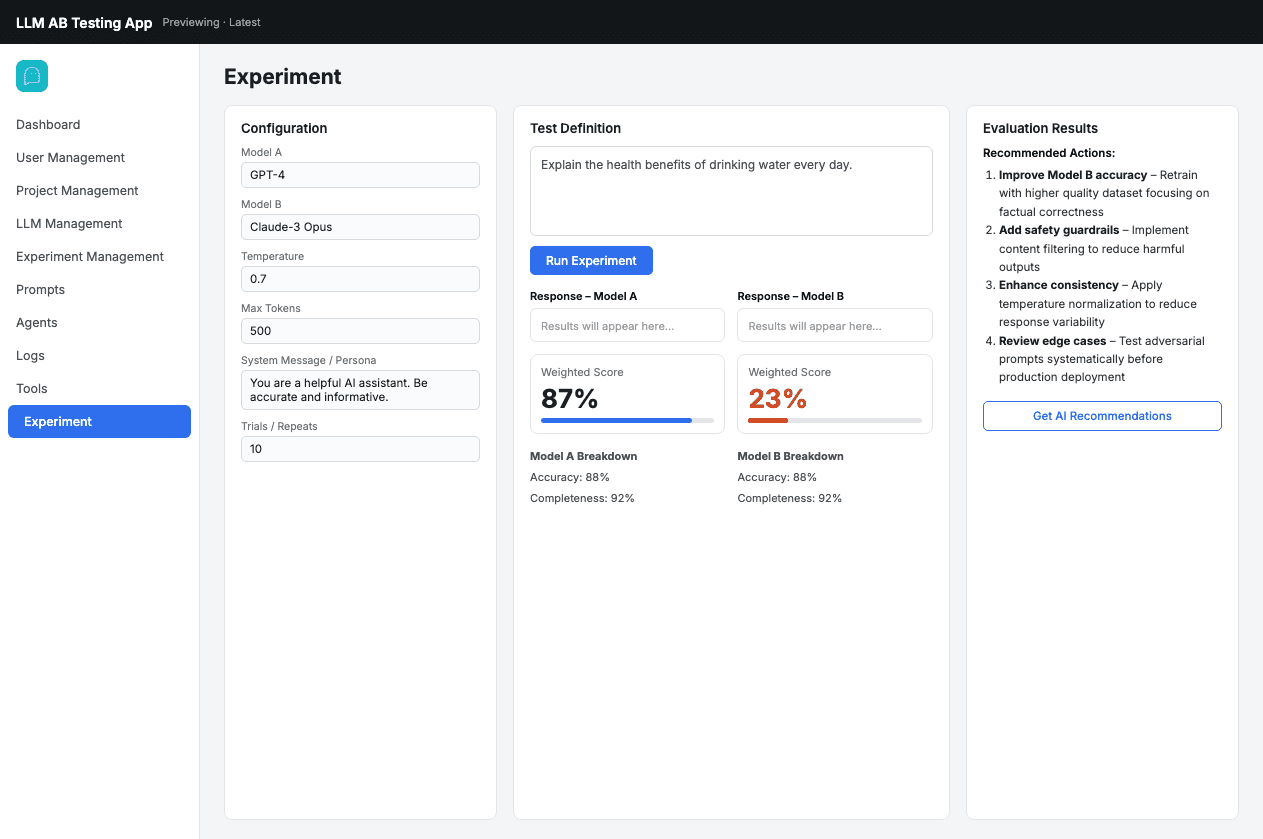Open the Dashboard page
Viewport: 1263px width, 839px height.
(48, 125)
